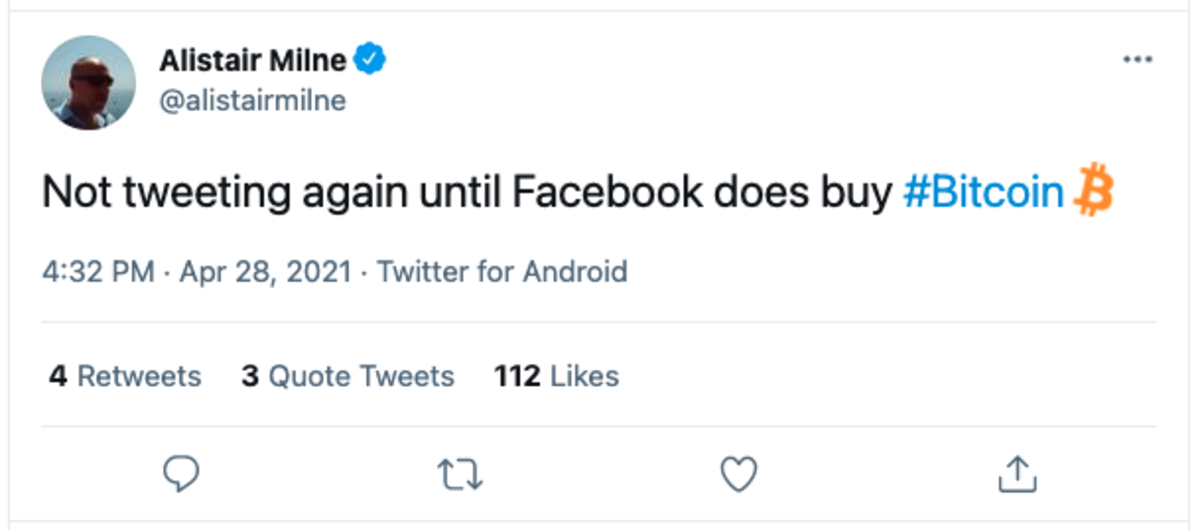
Task: Click the Apr 28, 2021 date
Action: coord(265,271)
